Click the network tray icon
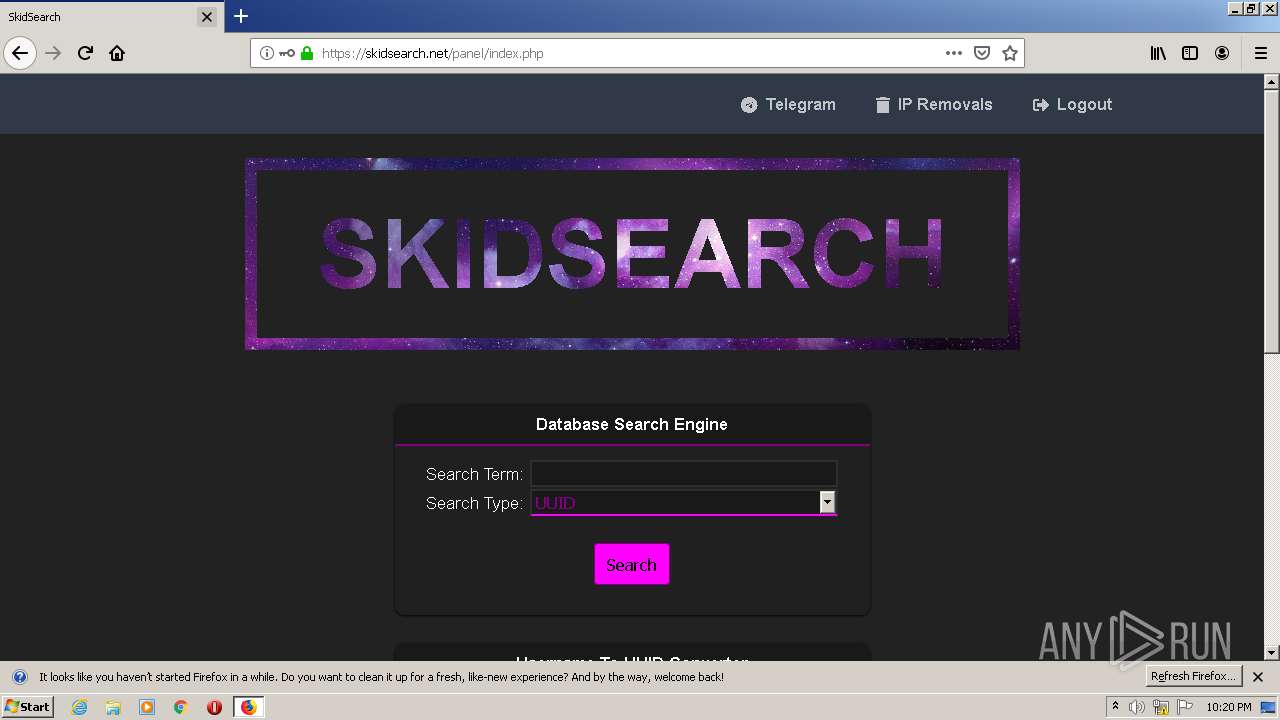Viewport: 1280px width, 720px height. click(1160, 708)
